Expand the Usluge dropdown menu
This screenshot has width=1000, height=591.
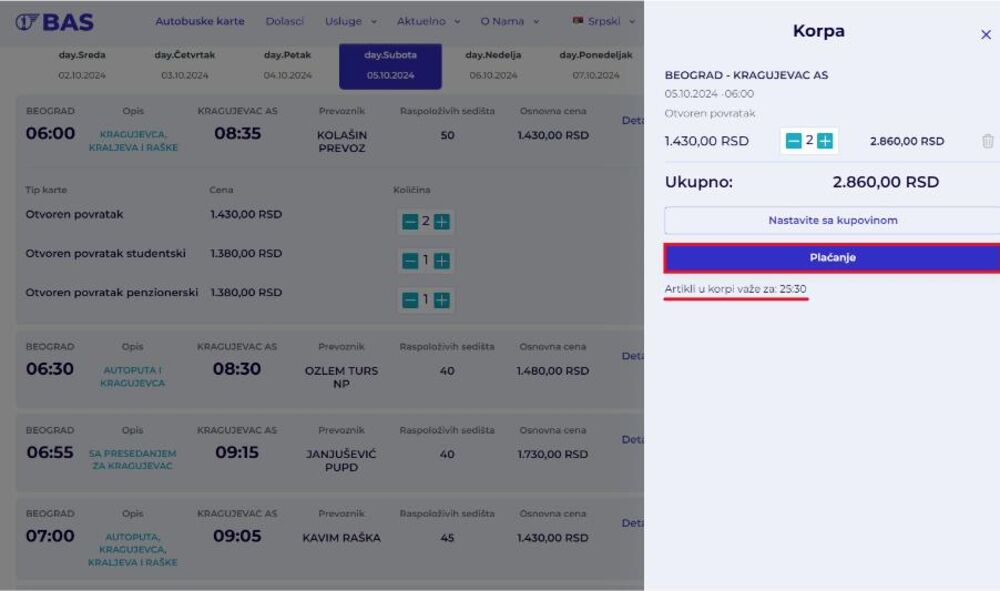(350, 21)
